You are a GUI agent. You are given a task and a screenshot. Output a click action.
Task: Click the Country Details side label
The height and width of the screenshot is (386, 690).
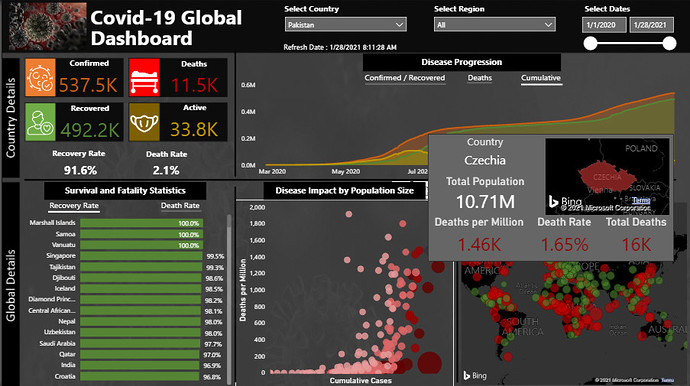[11, 118]
